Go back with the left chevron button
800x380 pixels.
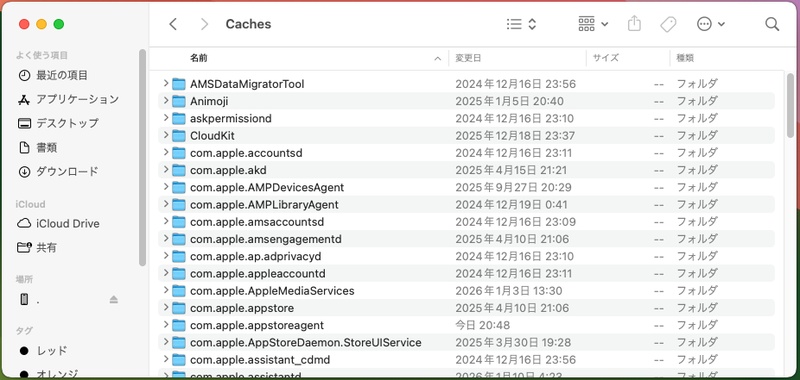pyautogui.click(x=173, y=24)
